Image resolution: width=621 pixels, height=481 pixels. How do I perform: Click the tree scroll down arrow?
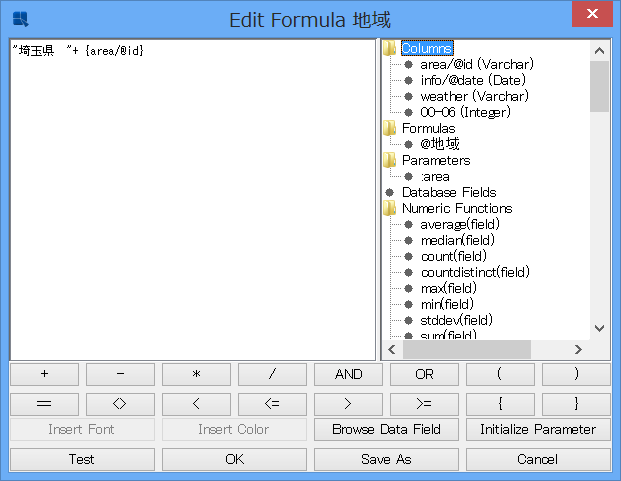point(600,329)
